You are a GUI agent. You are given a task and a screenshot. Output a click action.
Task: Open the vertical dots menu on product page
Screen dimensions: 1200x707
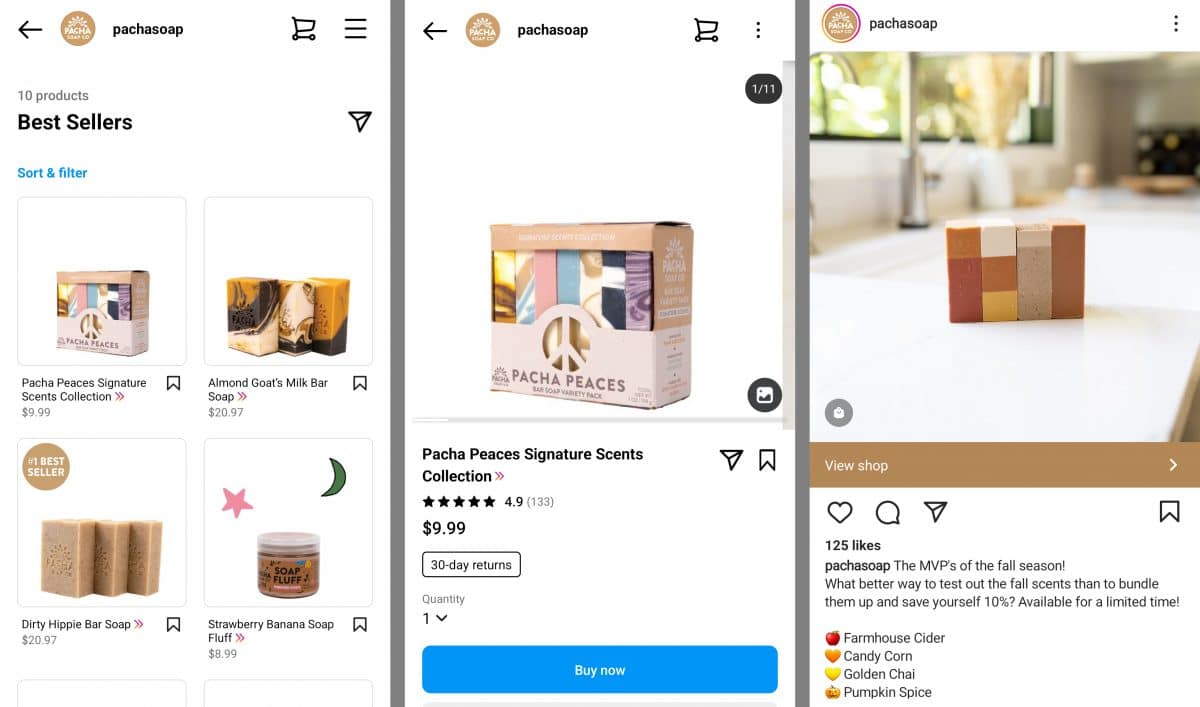click(758, 30)
